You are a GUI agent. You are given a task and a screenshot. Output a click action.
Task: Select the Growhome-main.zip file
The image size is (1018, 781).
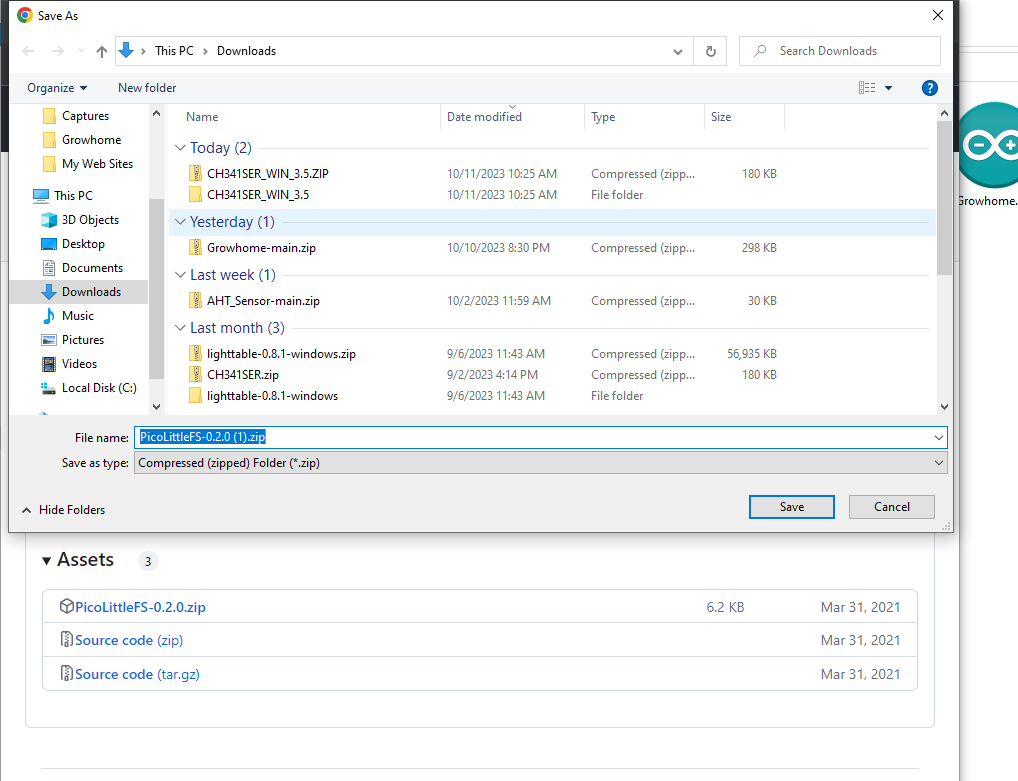tap(261, 247)
